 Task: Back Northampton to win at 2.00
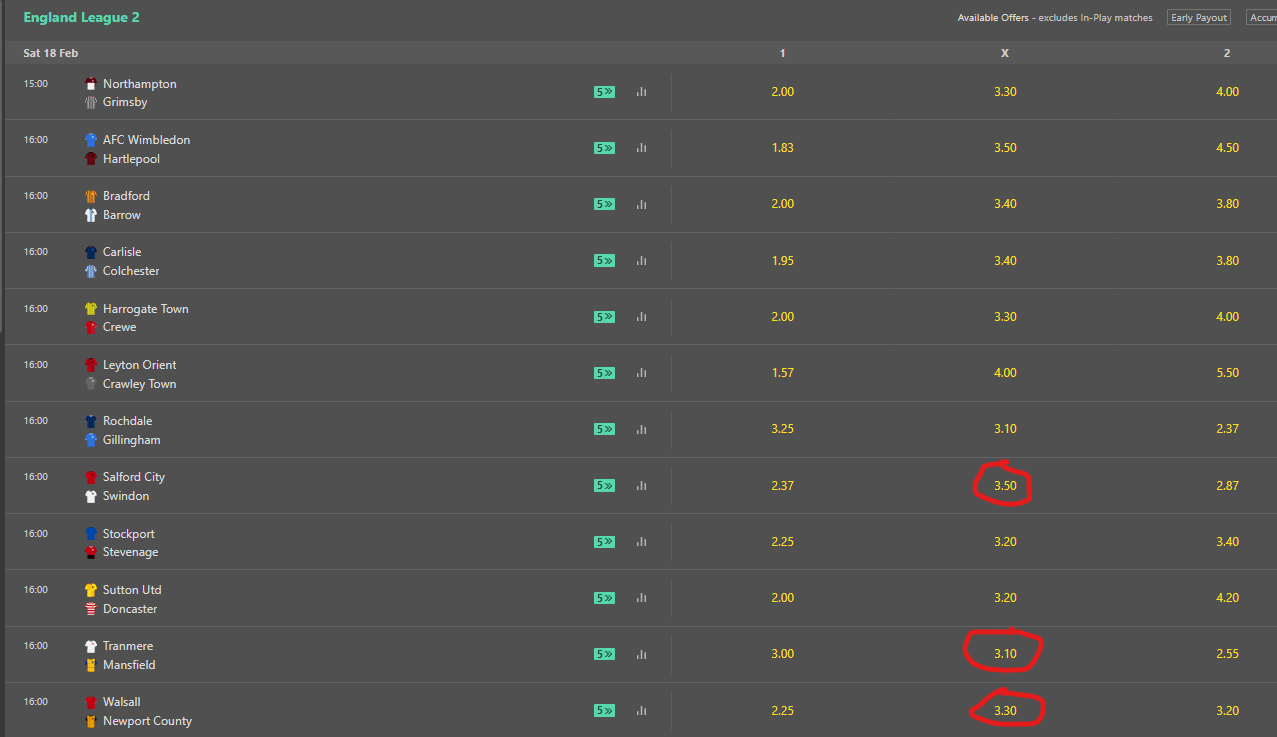click(782, 91)
